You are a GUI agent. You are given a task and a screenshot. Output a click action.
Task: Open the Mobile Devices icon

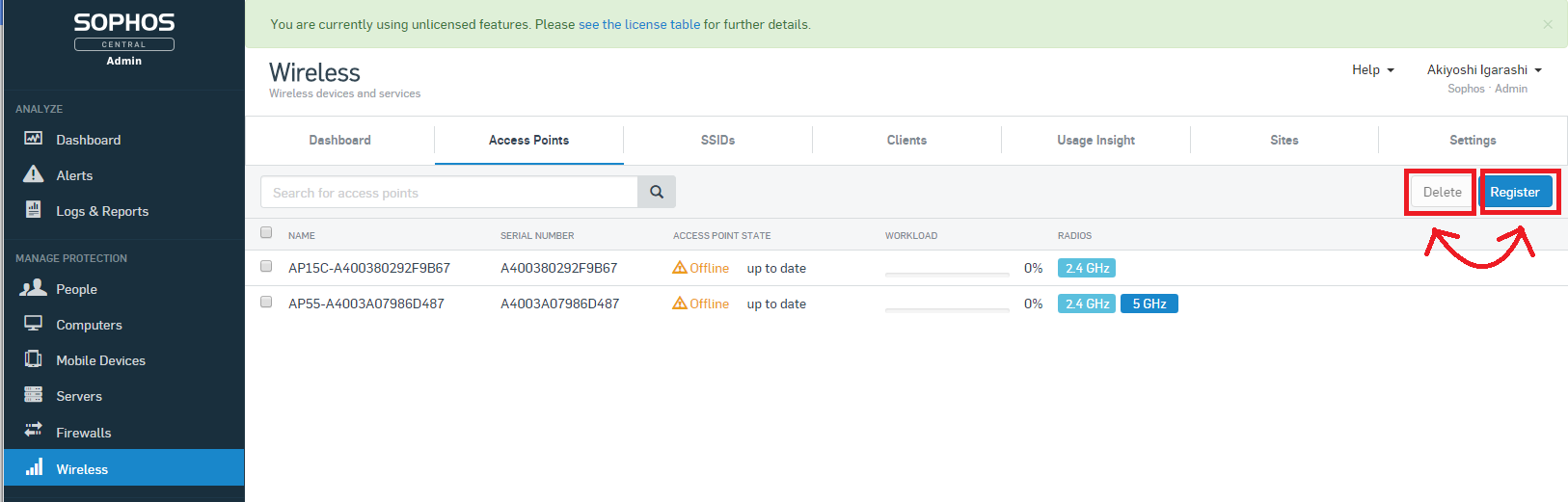tap(34, 359)
